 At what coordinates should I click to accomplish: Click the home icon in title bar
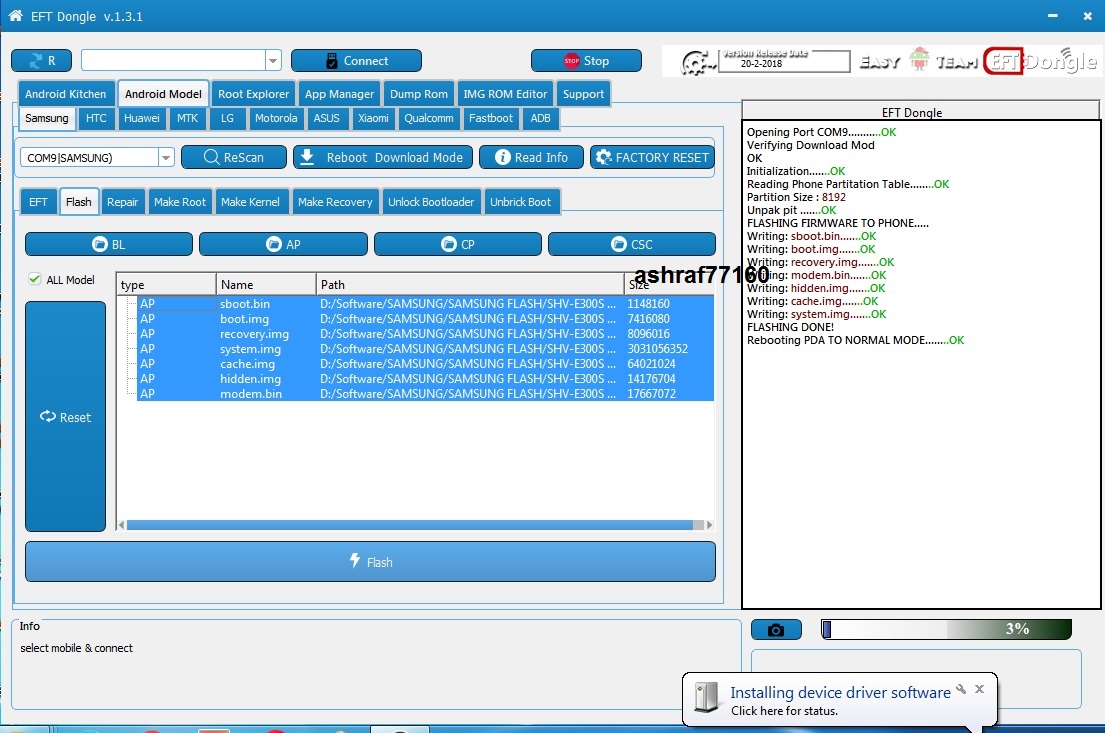[x=16, y=16]
